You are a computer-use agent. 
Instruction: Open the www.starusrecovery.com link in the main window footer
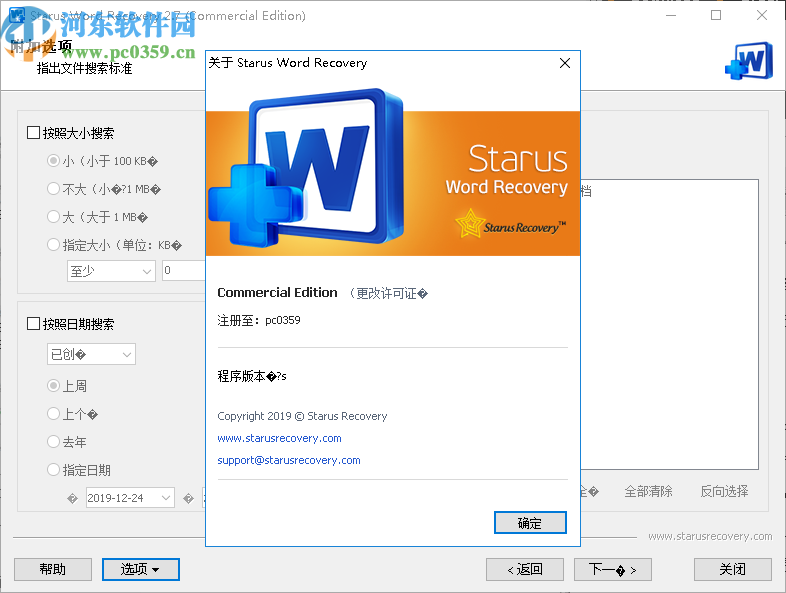point(710,536)
